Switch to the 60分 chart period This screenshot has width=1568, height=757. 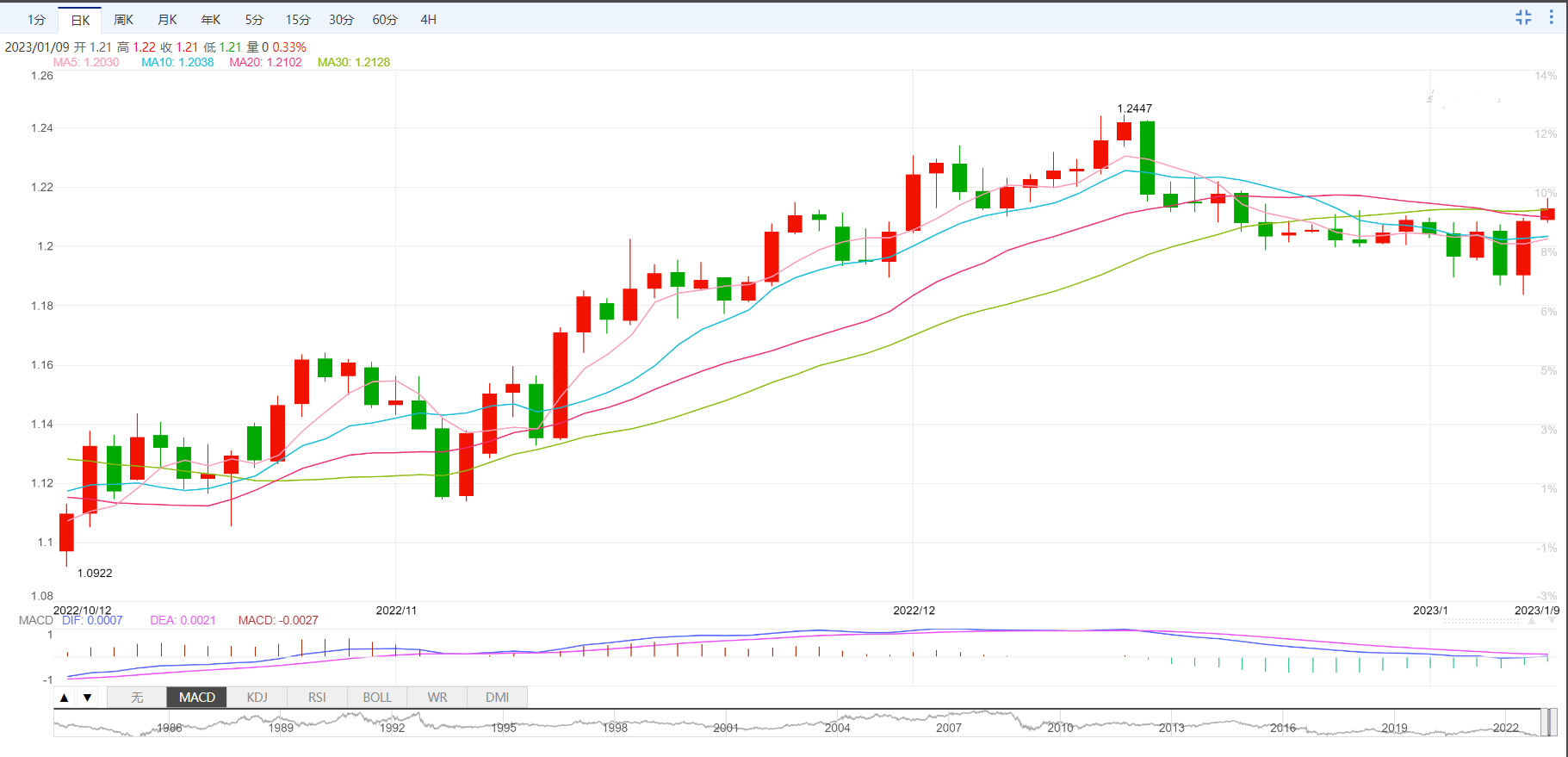tap(385, 20)
